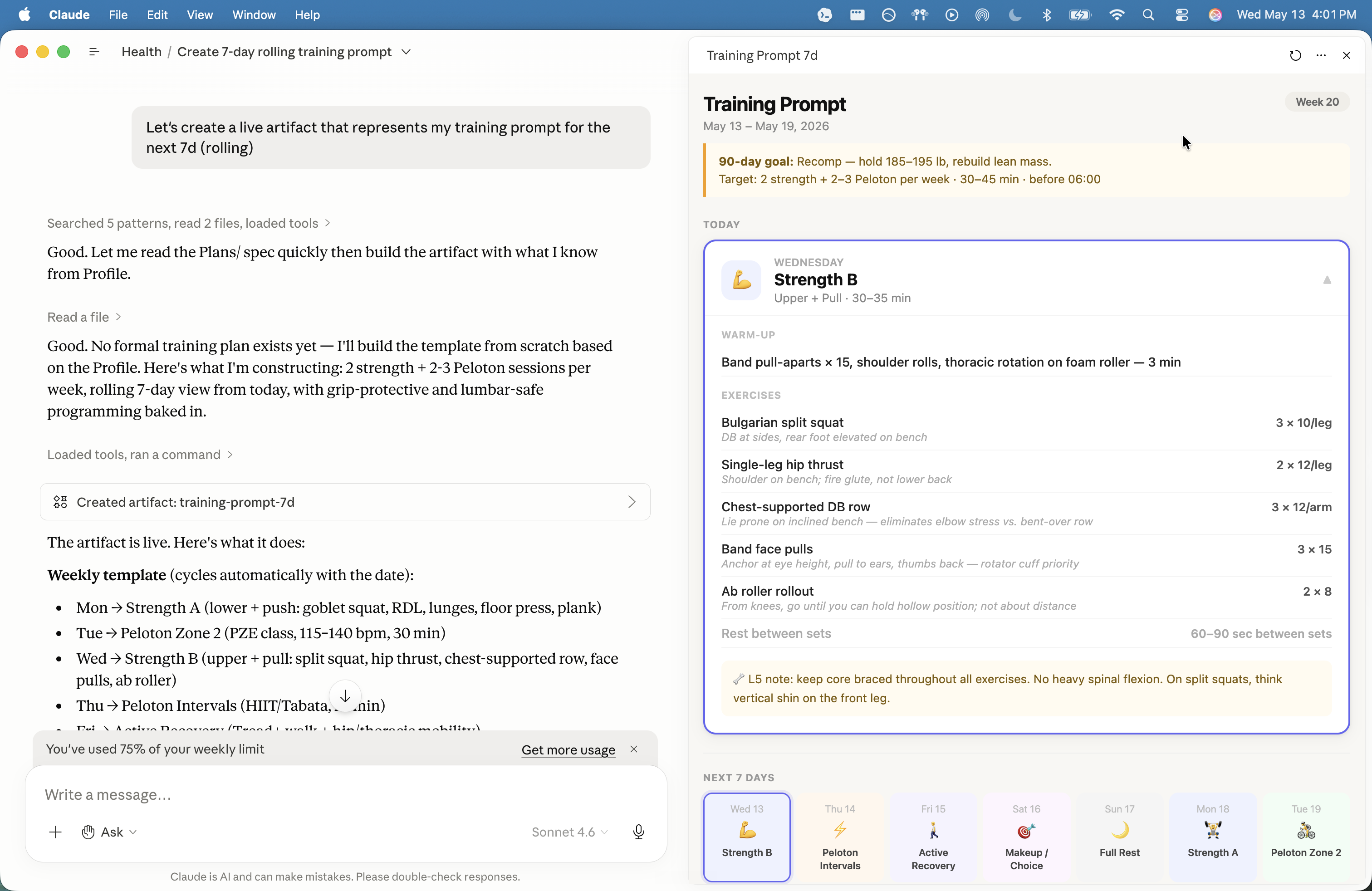Viewport: 1372px width, 891px height.
Task: Open the View menu
Action: click(200, 15)
